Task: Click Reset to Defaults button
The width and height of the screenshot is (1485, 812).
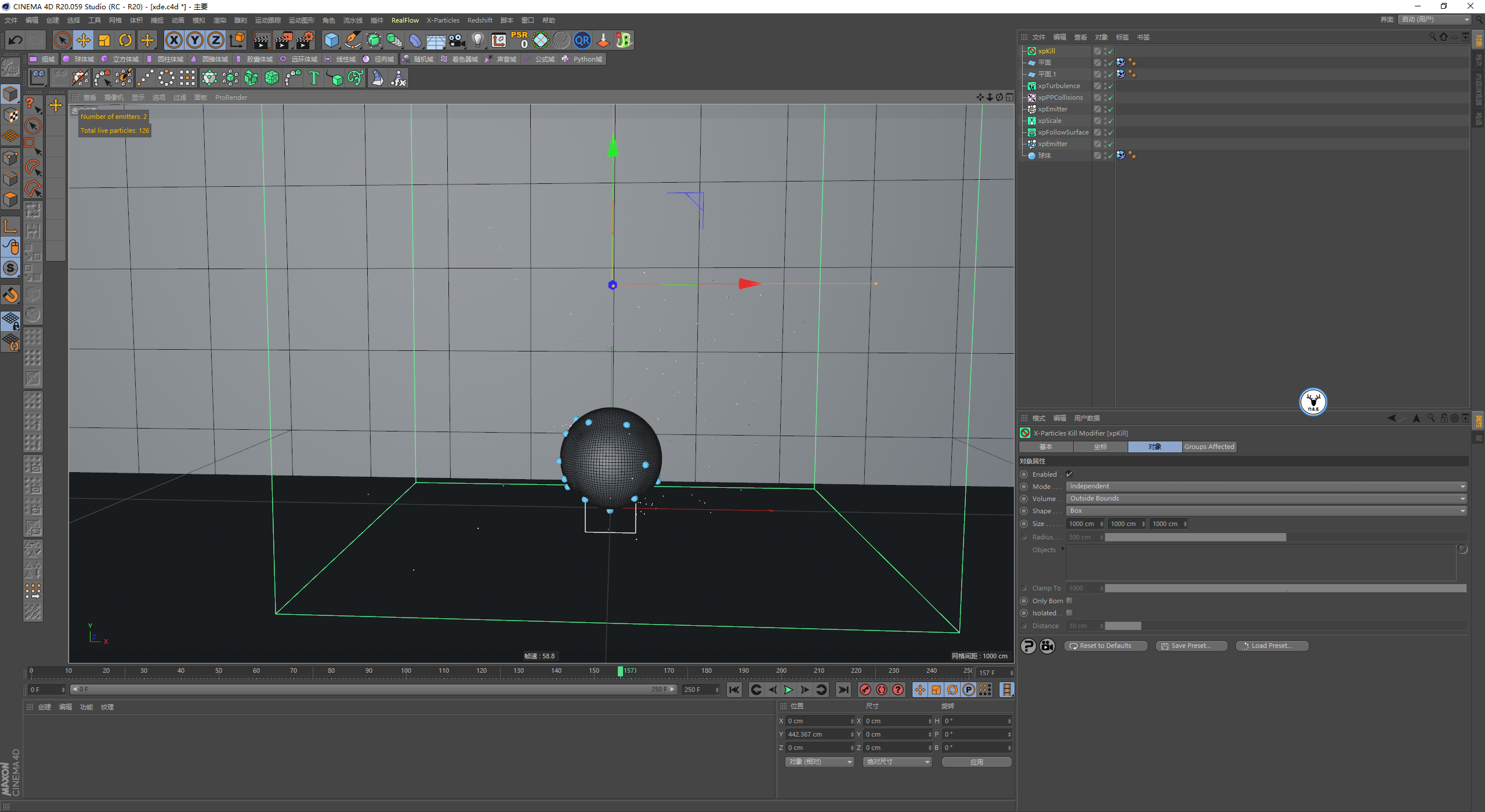Action: 1106,646
